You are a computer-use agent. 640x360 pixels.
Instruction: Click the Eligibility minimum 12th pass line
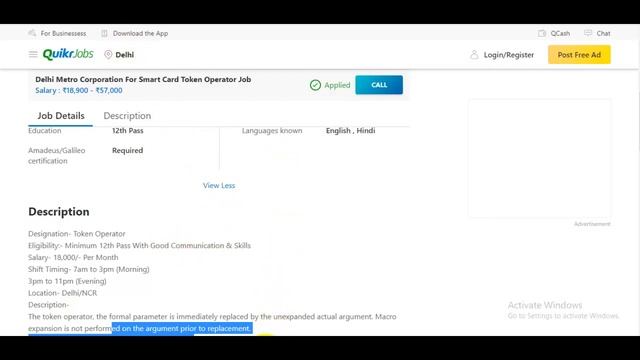tap(139, 246)
